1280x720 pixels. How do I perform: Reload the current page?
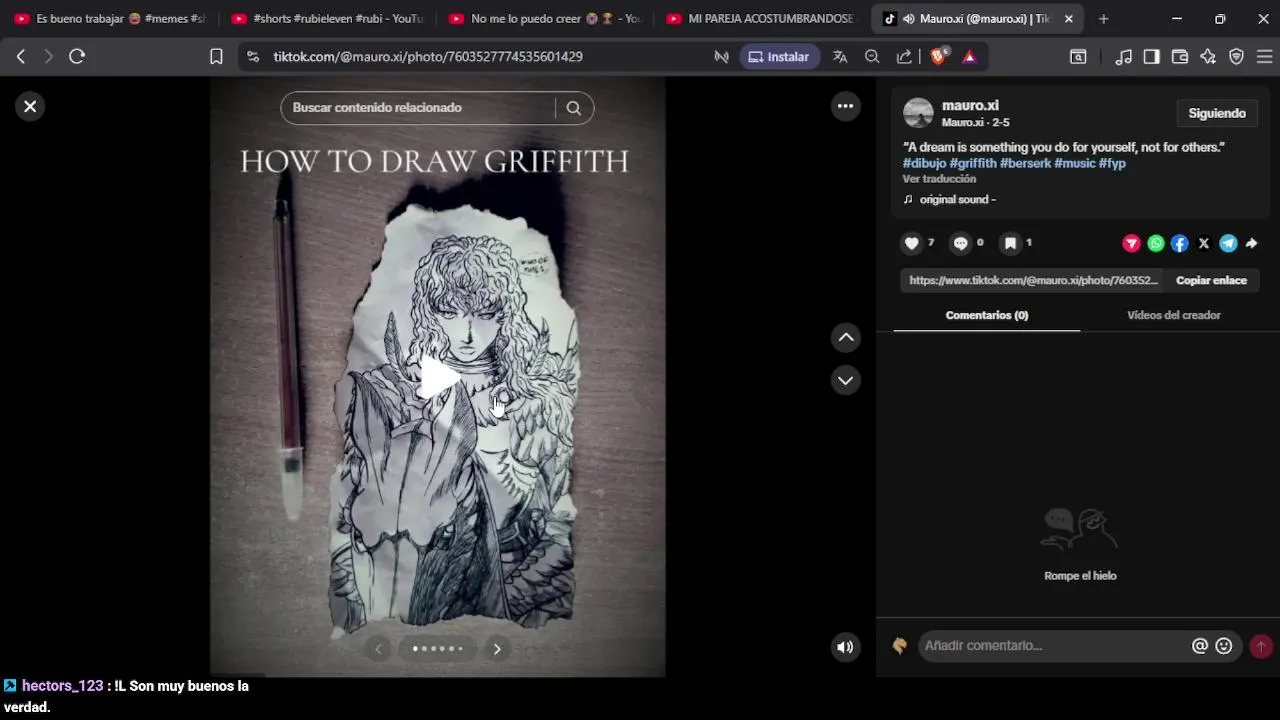pos(77,57)
